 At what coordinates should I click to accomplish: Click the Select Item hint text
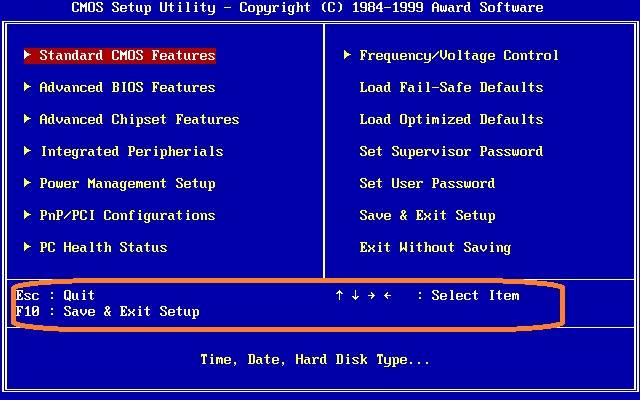(475, 295)
